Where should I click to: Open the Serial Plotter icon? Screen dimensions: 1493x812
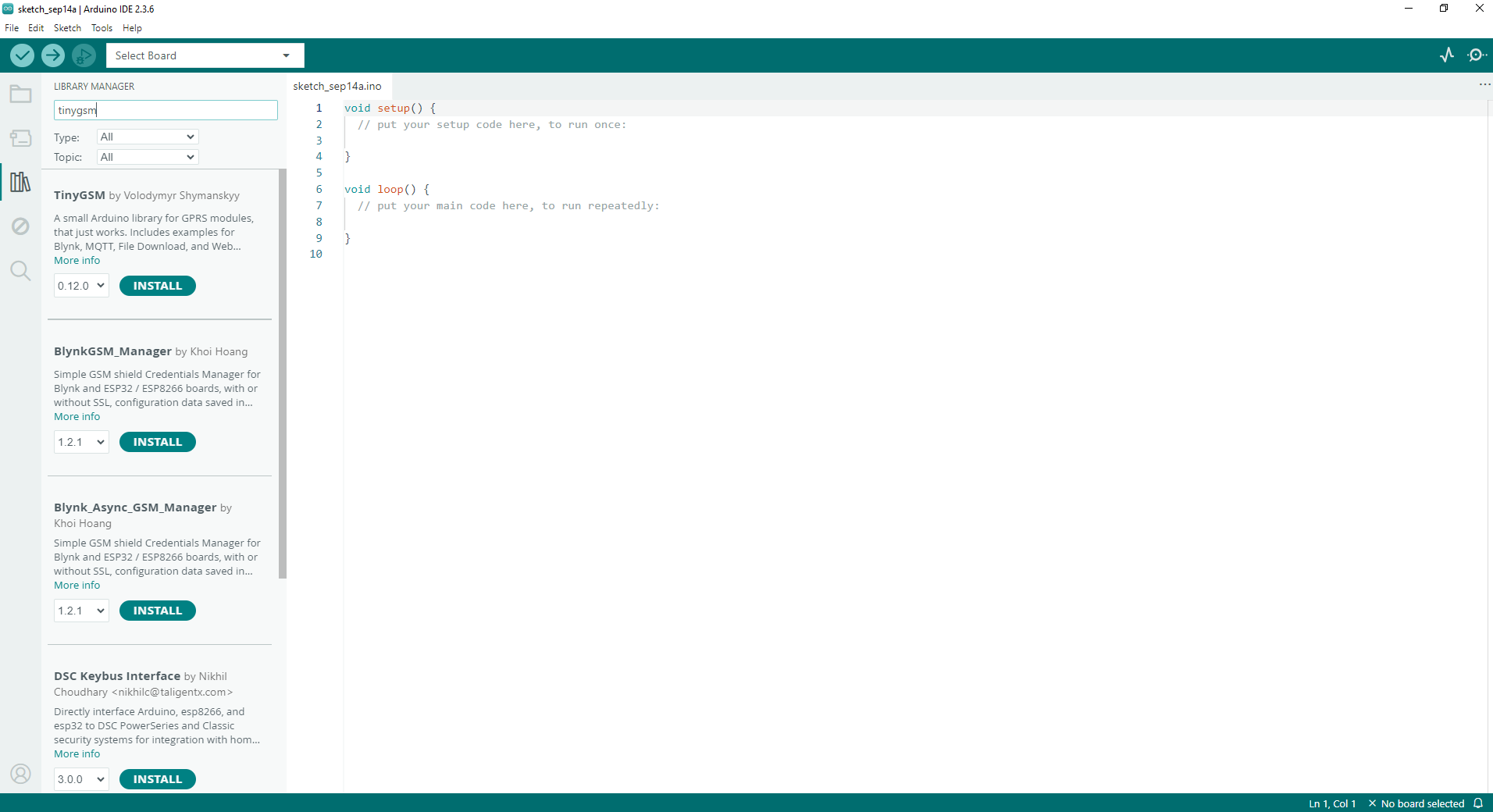1447,55
